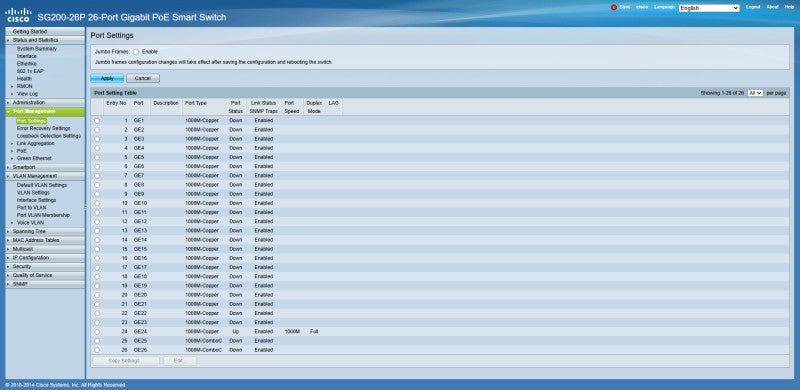Click the Logout link
Image resolution: width=800 pixels, height=390 pixels.
753,7
